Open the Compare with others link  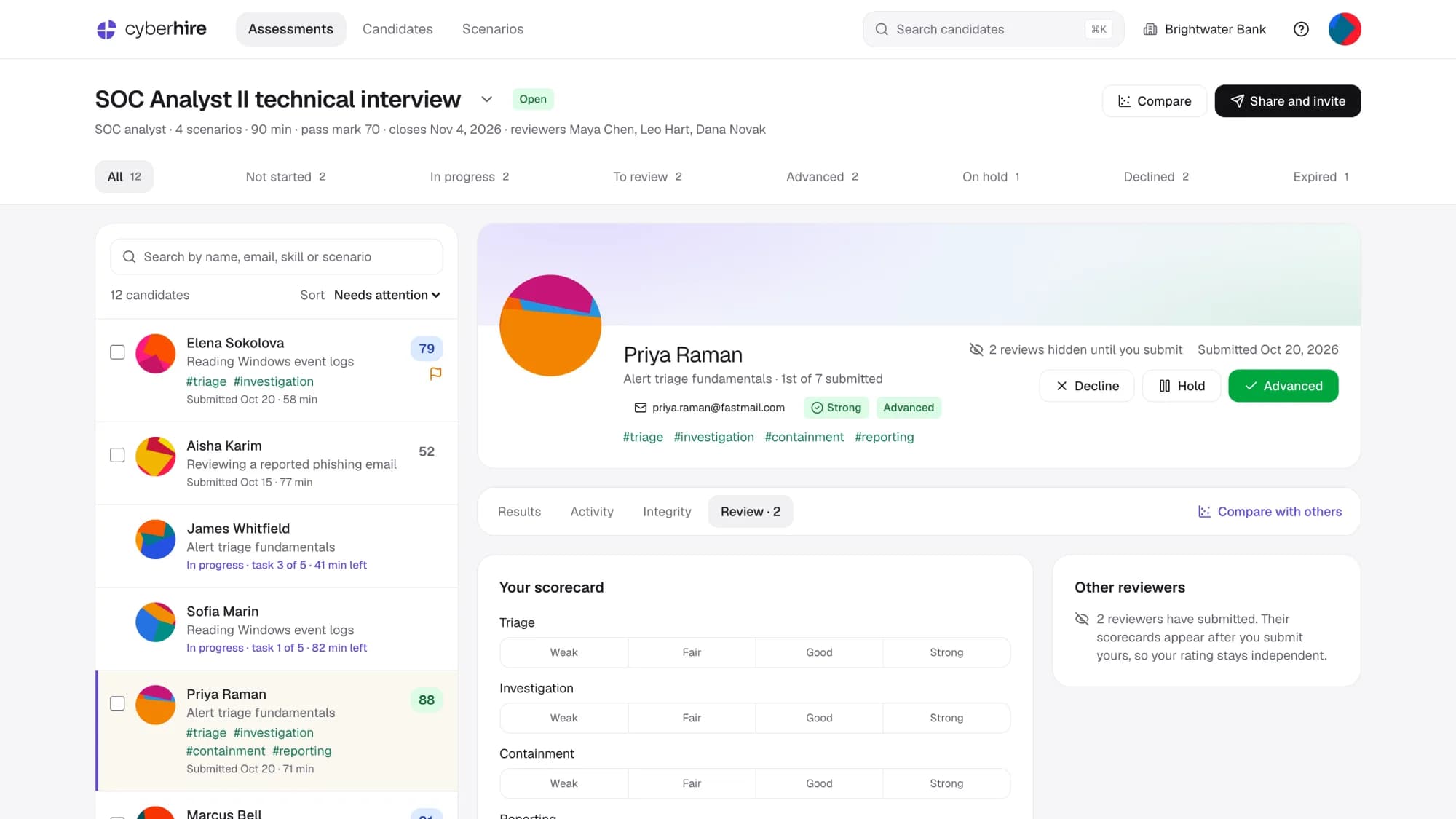click(1270, 512)
